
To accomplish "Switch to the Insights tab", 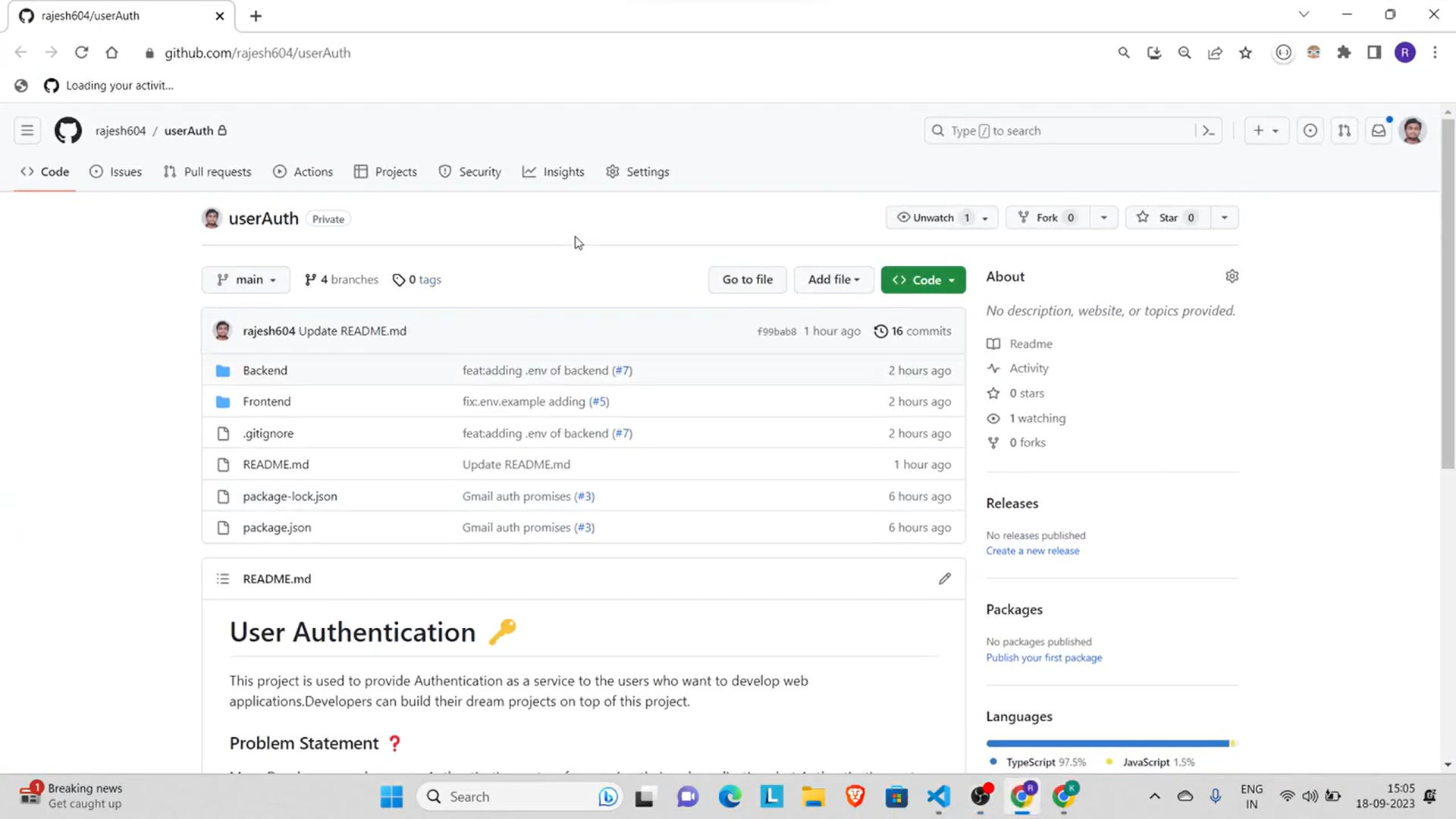I will point(554,172).
